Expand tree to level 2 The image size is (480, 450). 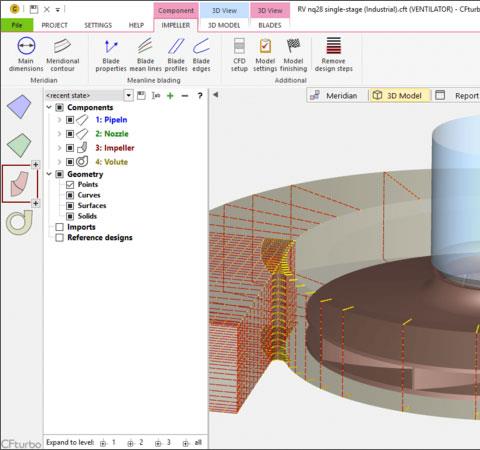(135, 443)
